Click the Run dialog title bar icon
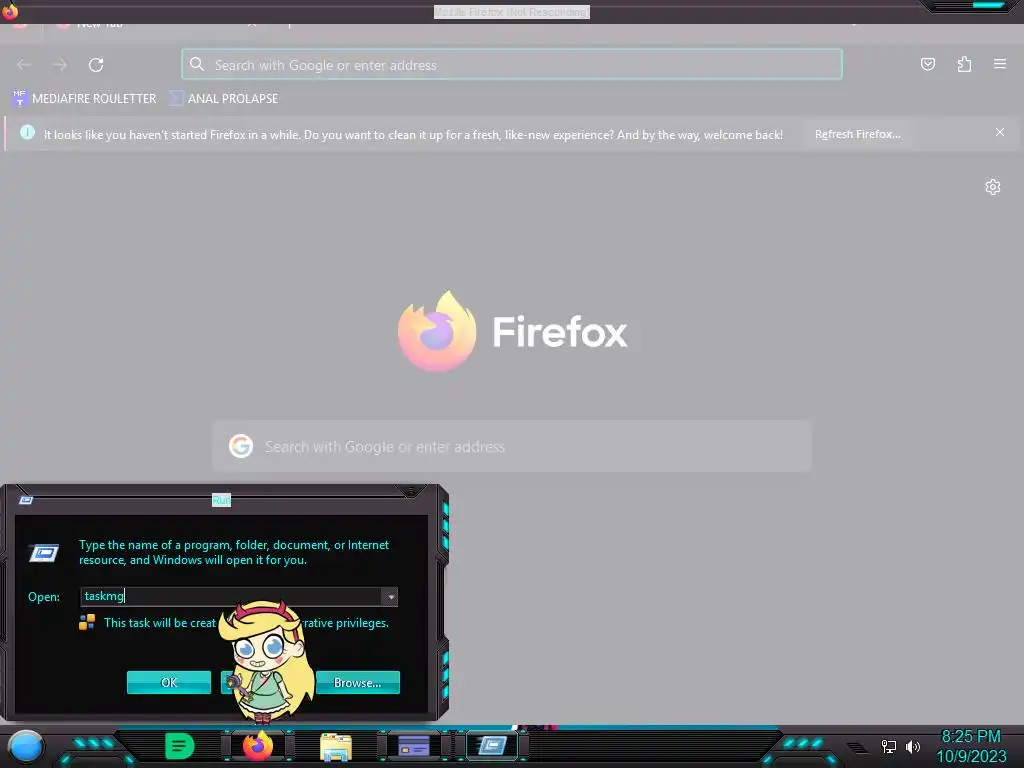Image resolution: width=1024 pixels, height=768 pixels. pyautogui.click(x=26, y=500)
